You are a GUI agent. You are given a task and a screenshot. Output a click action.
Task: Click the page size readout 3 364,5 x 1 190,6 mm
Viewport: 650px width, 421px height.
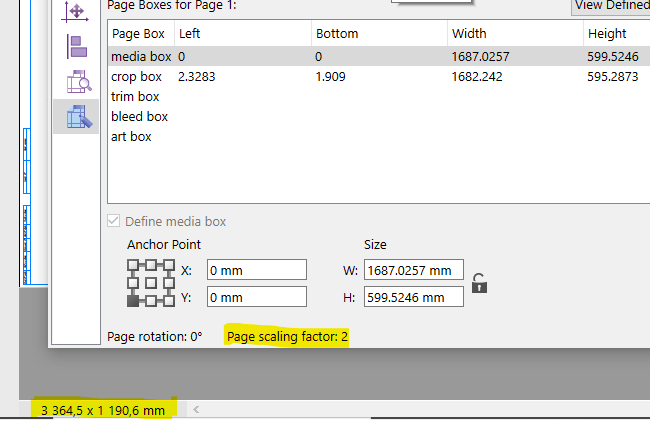click(x=103, y=411)
